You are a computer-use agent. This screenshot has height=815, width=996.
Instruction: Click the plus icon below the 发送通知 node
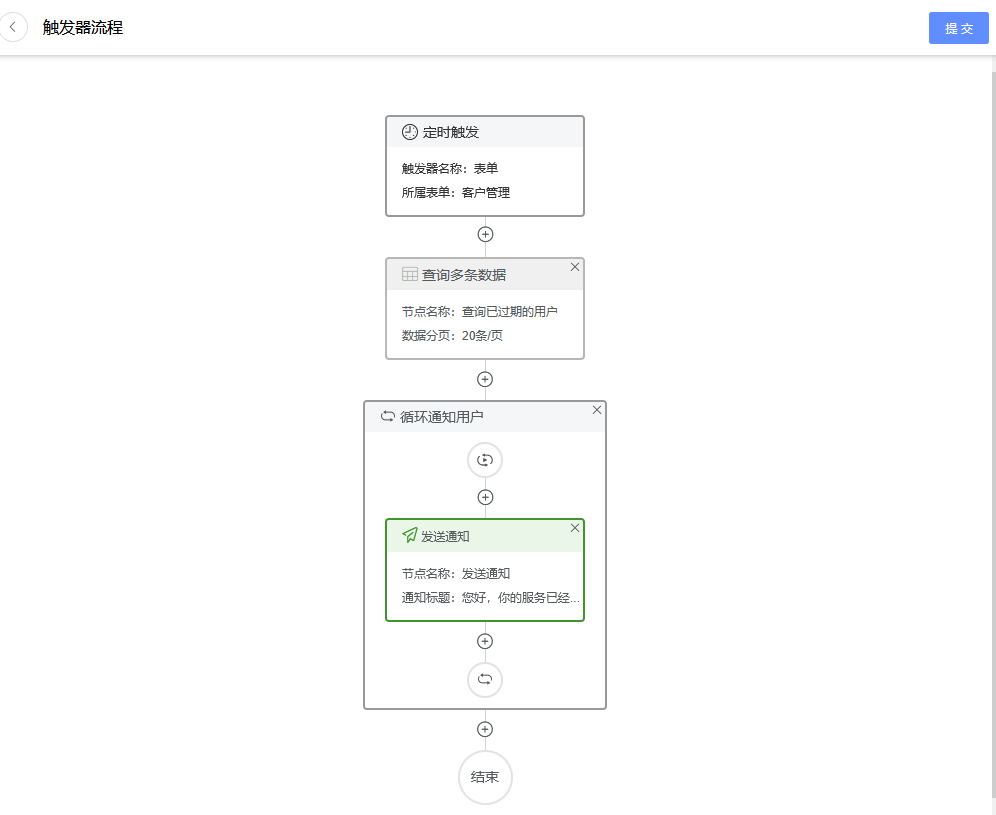click(485, 641)
